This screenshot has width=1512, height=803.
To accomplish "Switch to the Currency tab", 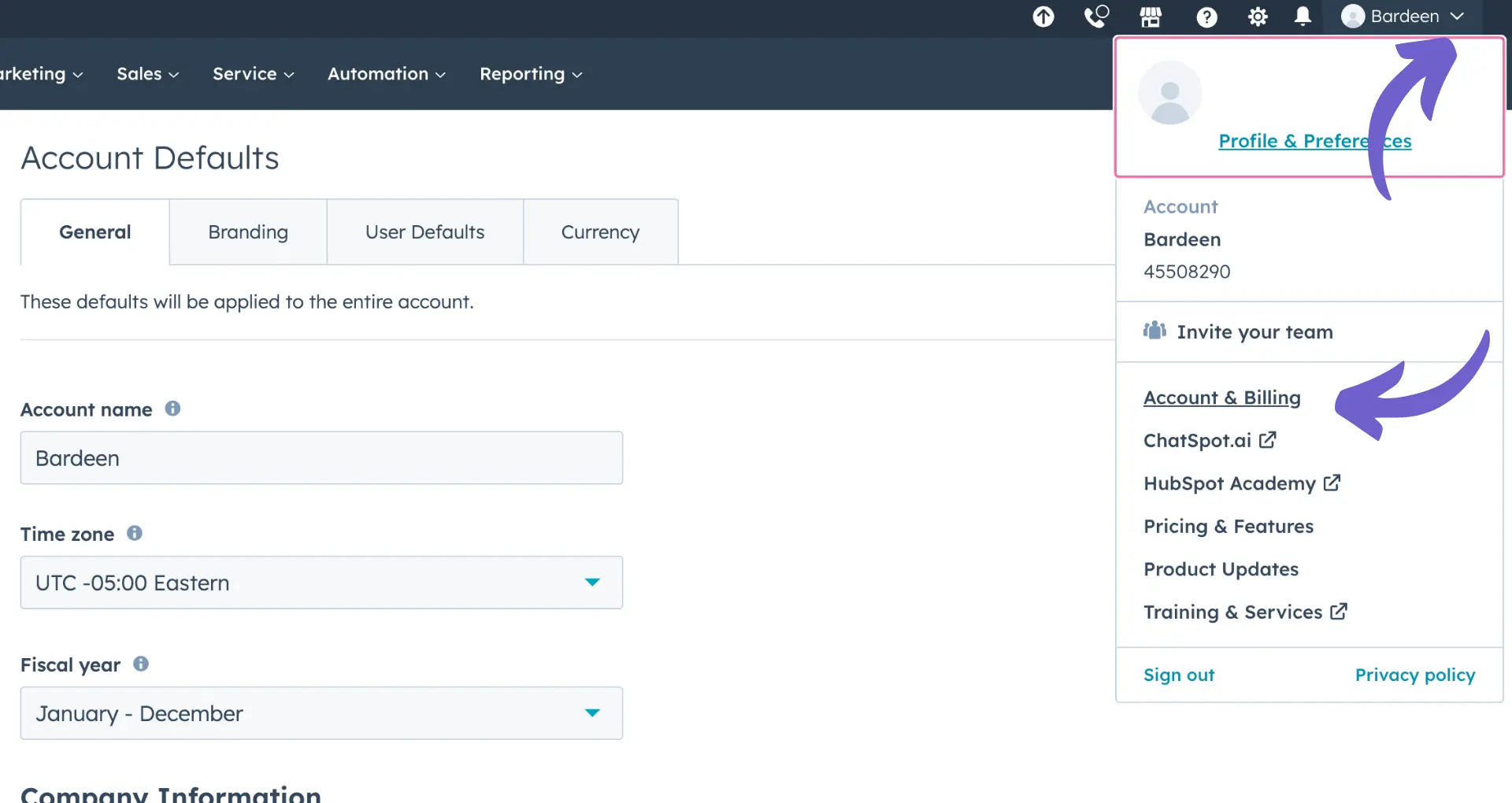I will pyautogui.click(x=600, y=232).
